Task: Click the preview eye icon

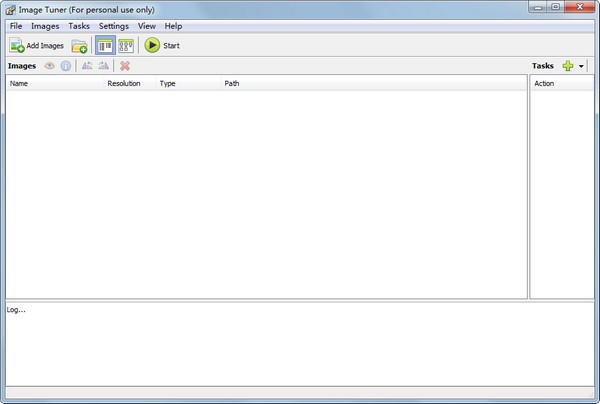Action: click(x=49, y=66)
